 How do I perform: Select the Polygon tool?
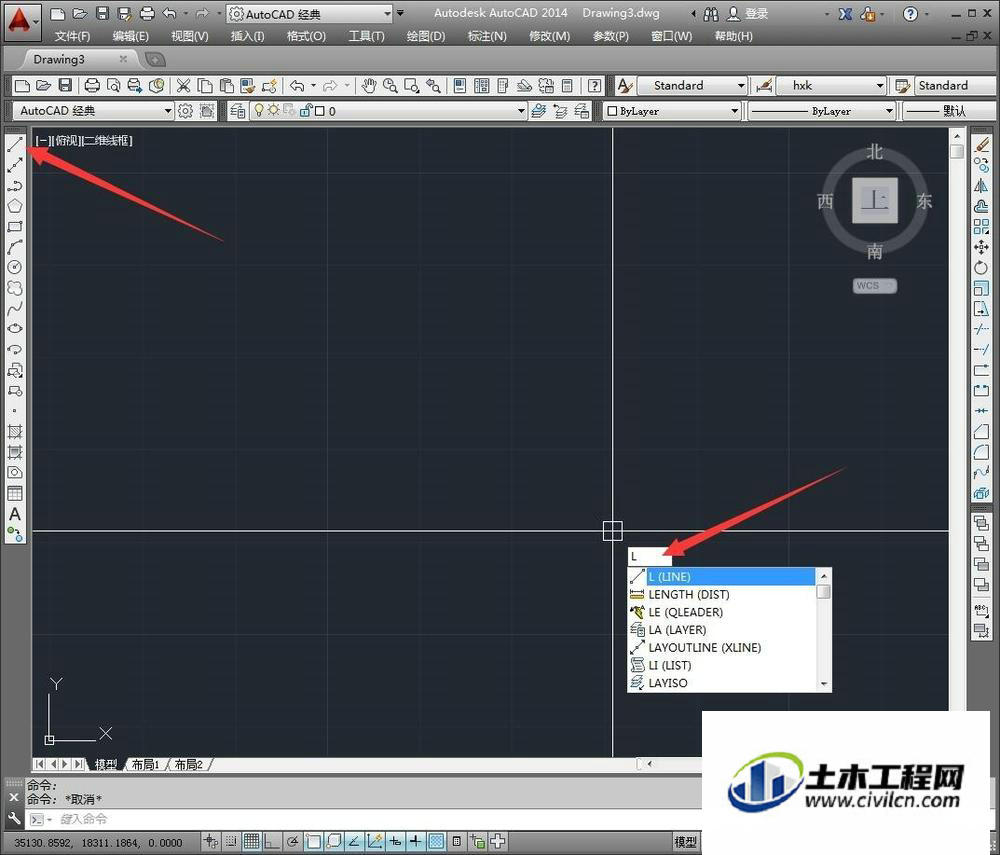(15, 206)
